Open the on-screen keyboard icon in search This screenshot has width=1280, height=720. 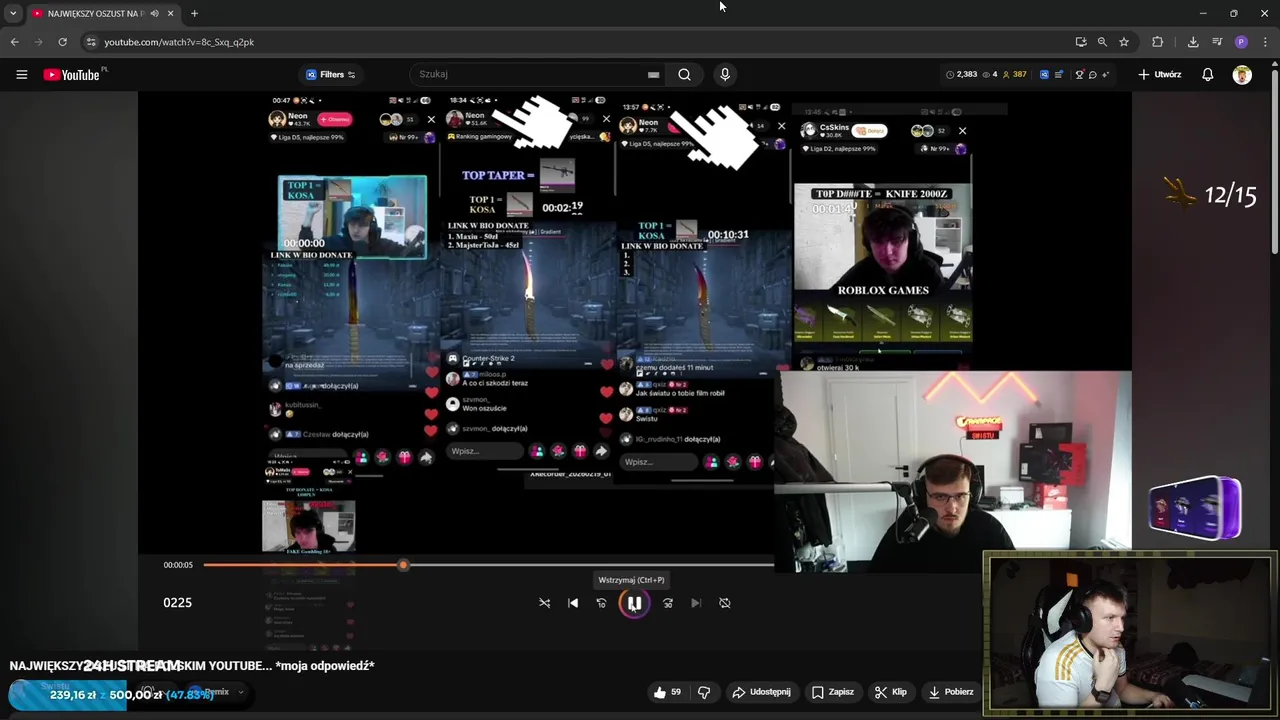[x=653, y=74]
